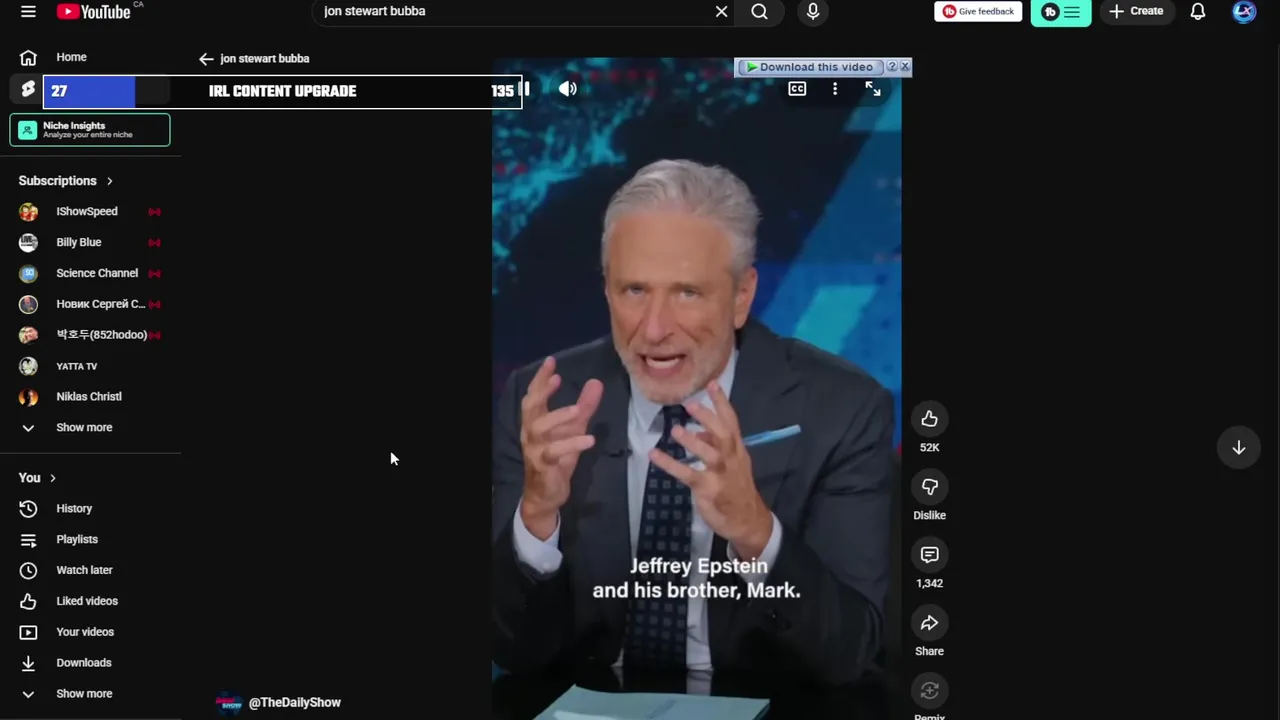Clear the search box text
This screenshot has height=720, width=1280.
tap(721, 11)
